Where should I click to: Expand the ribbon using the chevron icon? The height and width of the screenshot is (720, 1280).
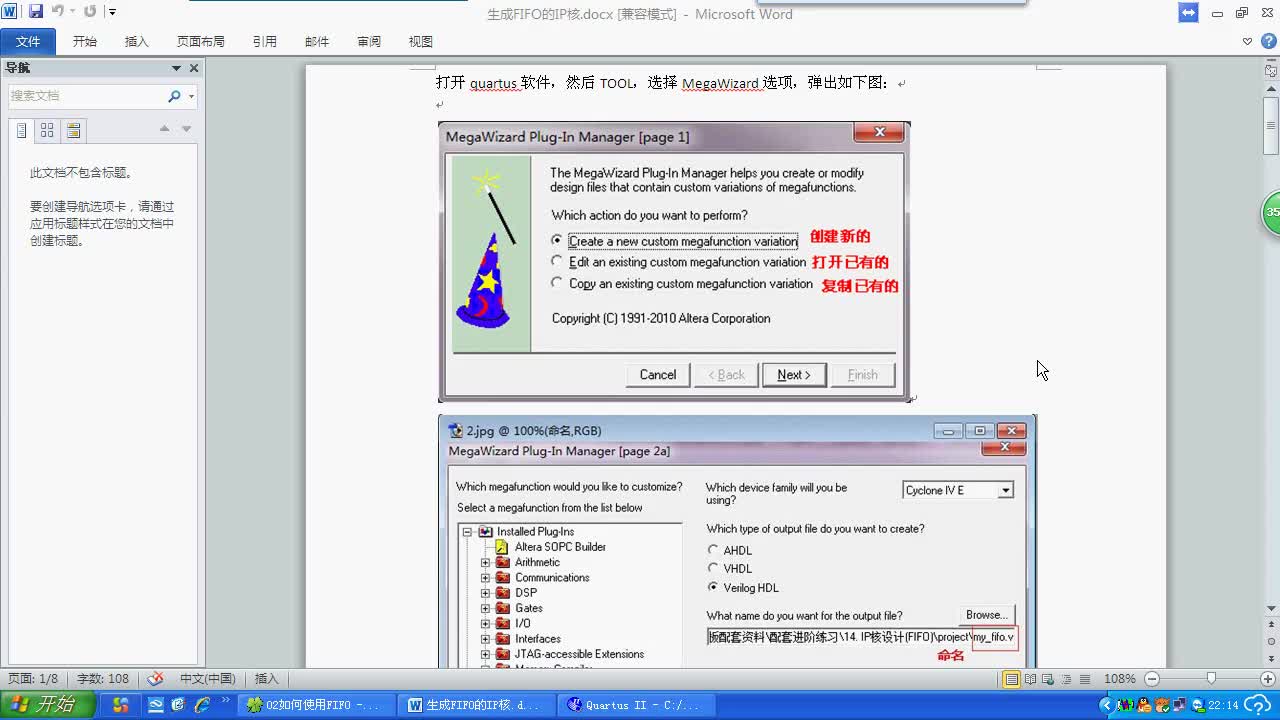pos(1247,42)
